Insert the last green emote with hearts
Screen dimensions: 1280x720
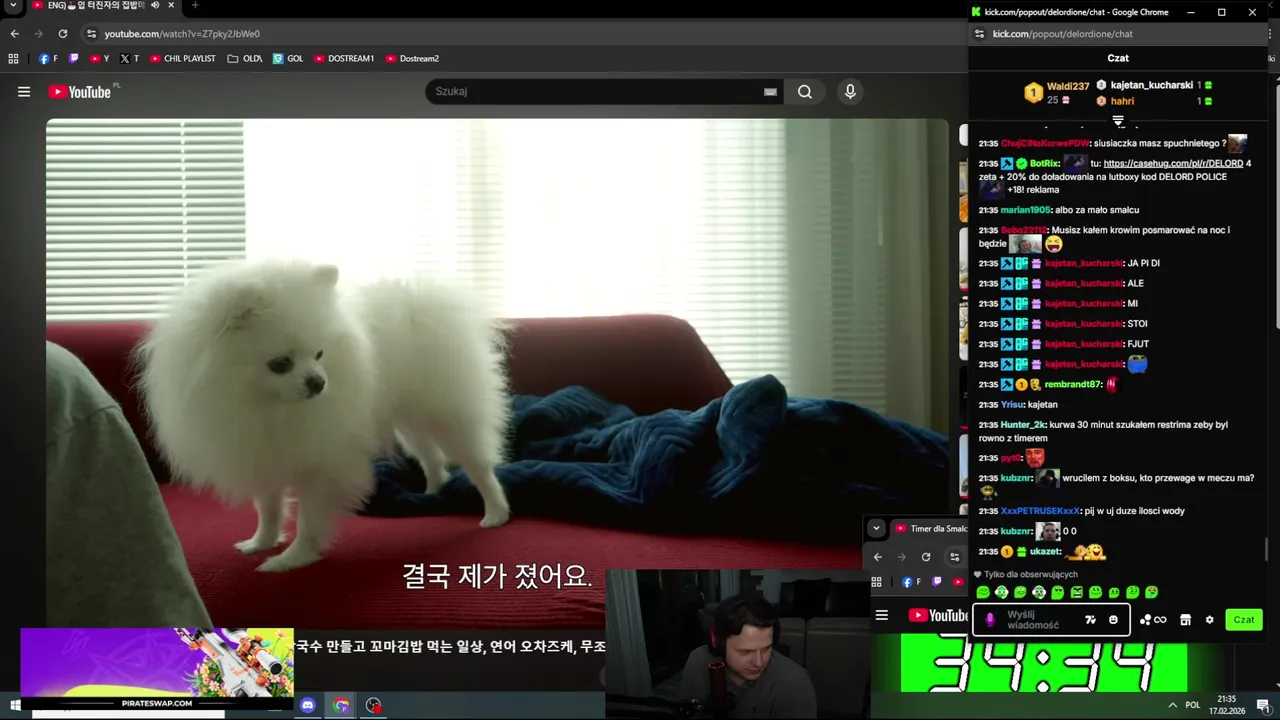point(1152,592)
